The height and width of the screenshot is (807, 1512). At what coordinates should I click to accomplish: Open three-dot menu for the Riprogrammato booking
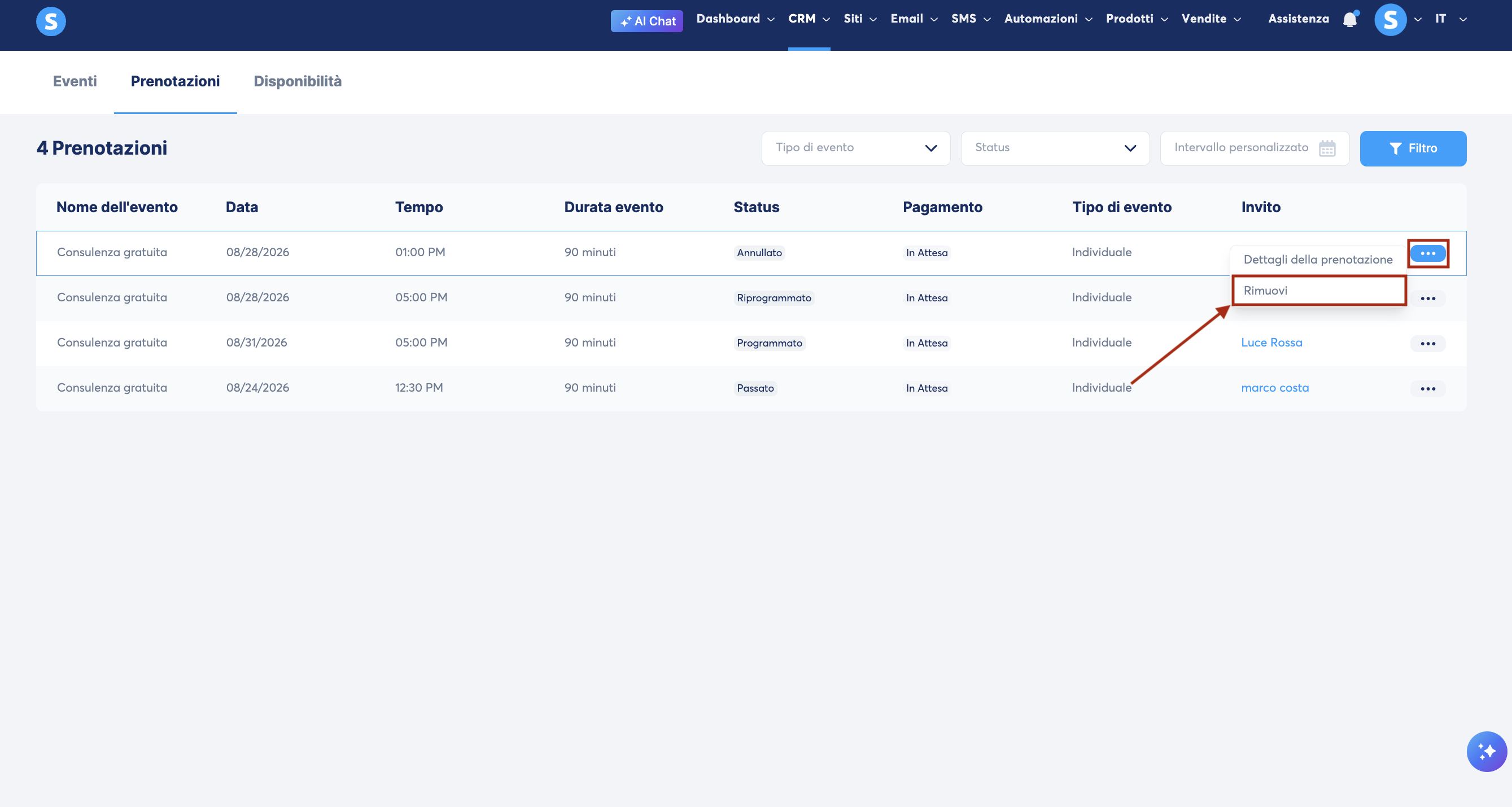(1427, 299)
